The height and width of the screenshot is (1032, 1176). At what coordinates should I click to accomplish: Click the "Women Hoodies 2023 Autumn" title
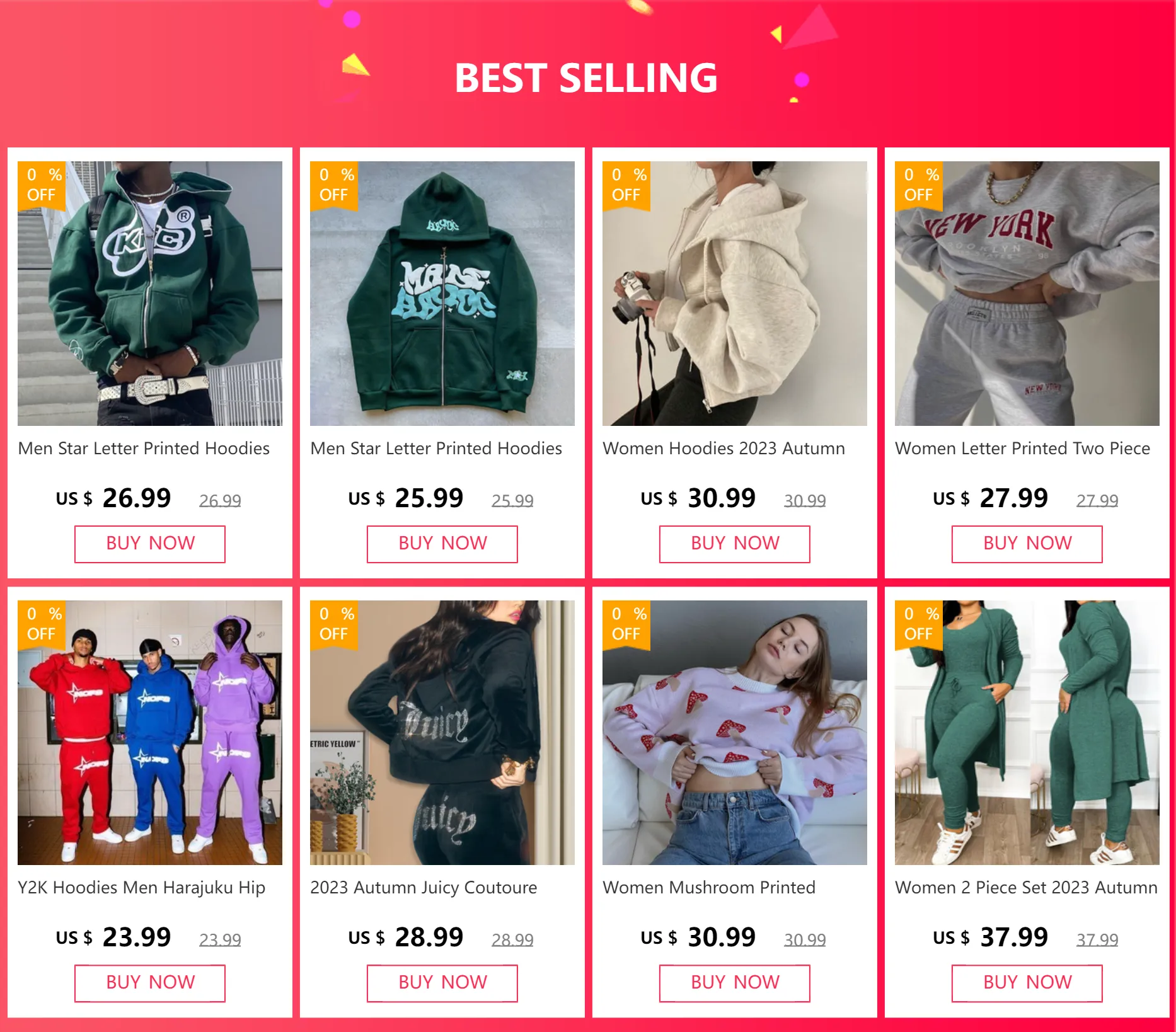click(723, 449)
